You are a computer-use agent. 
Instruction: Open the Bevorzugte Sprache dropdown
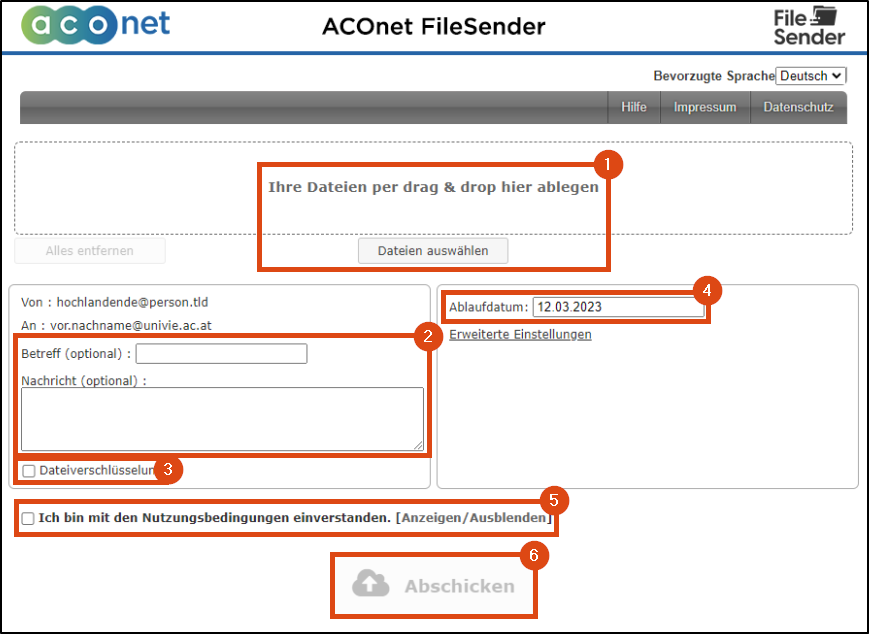coord(811,76)
